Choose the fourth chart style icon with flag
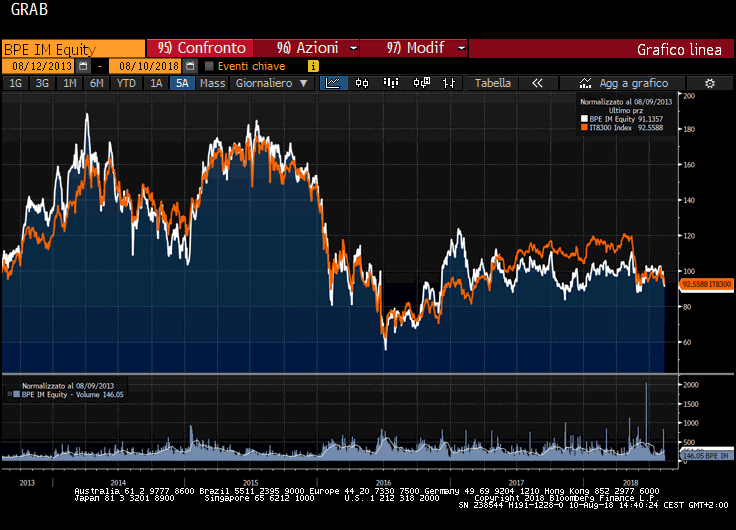 [x=421, y=83]
